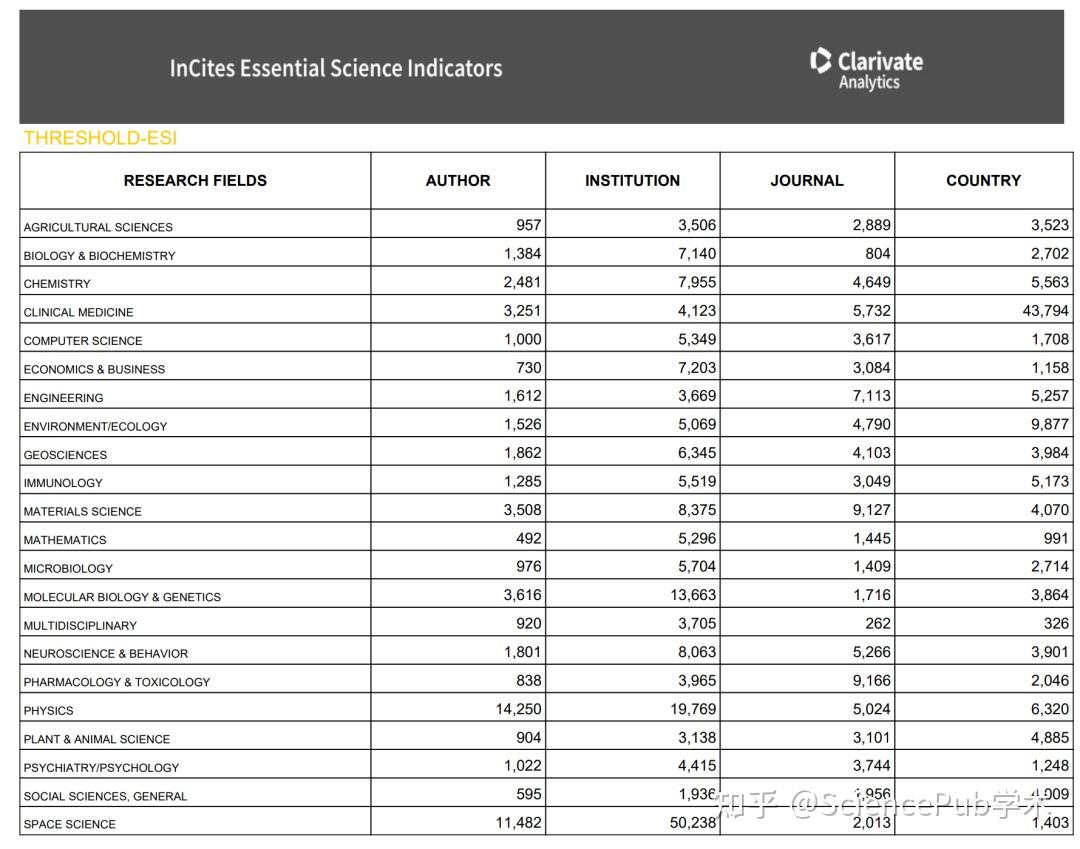Click the Physics author value 14,250
The height and width of the screenshot is (849, 1080).
pyautogui.click(x=518, y=709)
